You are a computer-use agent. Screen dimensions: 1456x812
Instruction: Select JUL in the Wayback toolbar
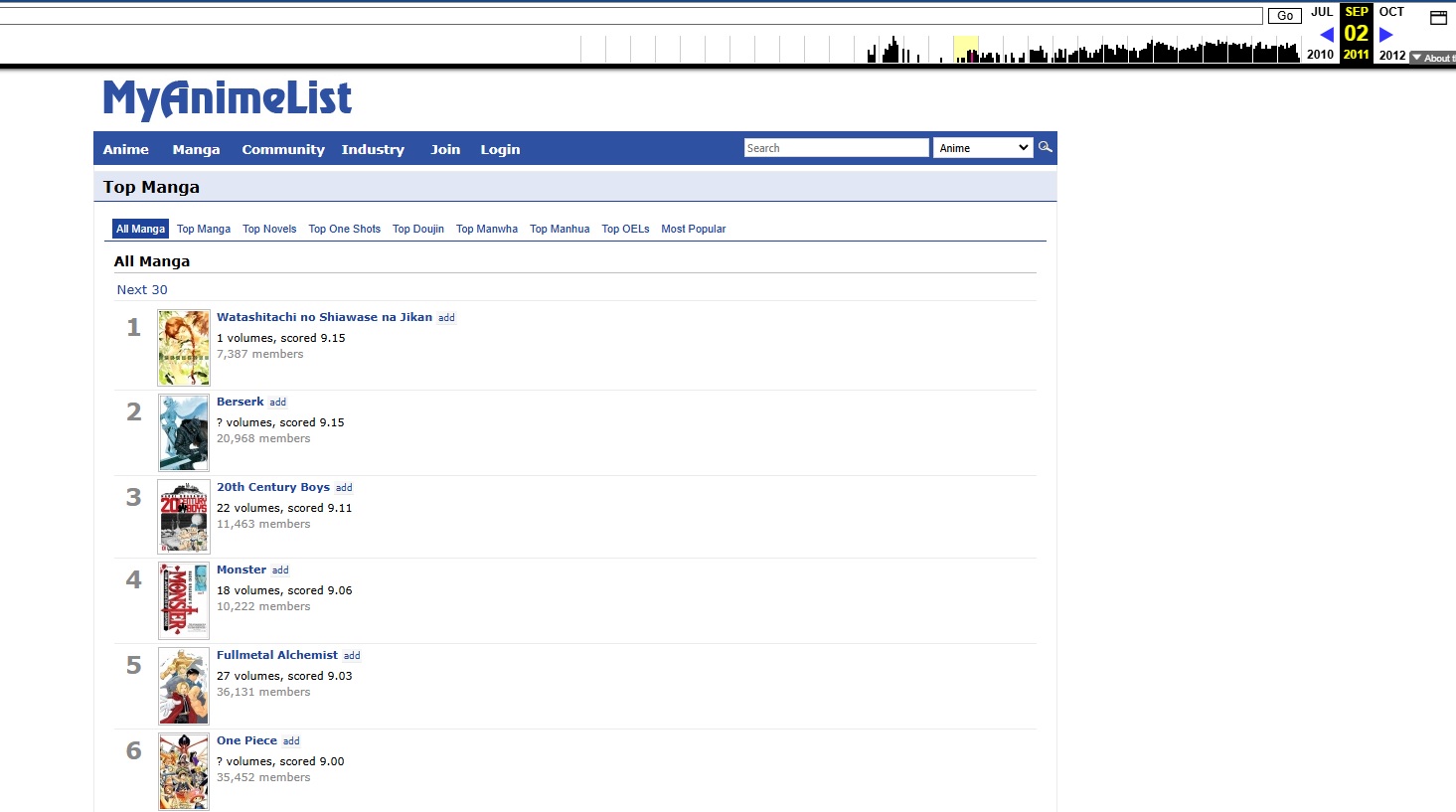click(1321, 12)
